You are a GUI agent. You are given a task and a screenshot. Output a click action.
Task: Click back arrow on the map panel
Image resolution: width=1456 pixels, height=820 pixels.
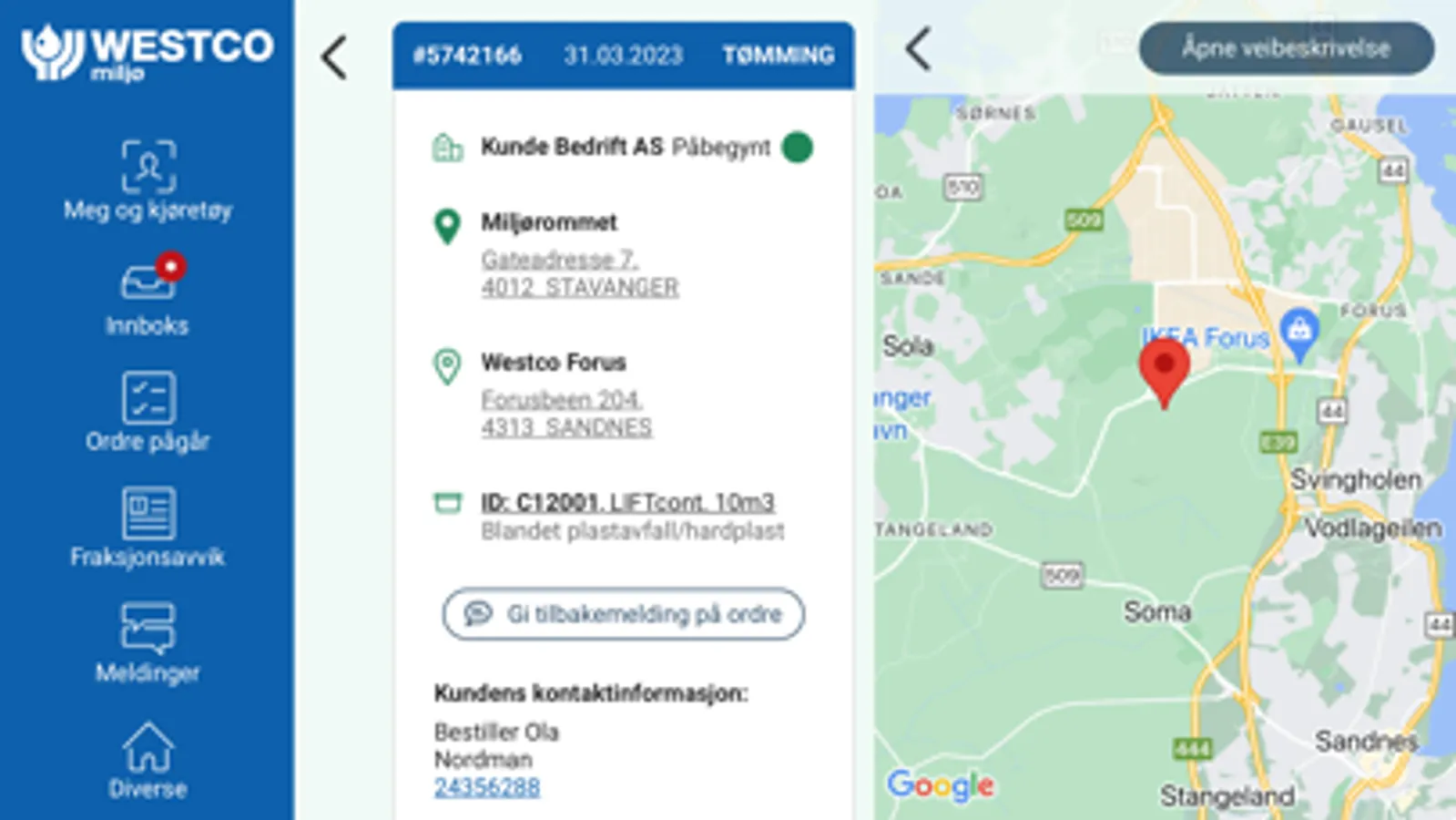[918, 47]
